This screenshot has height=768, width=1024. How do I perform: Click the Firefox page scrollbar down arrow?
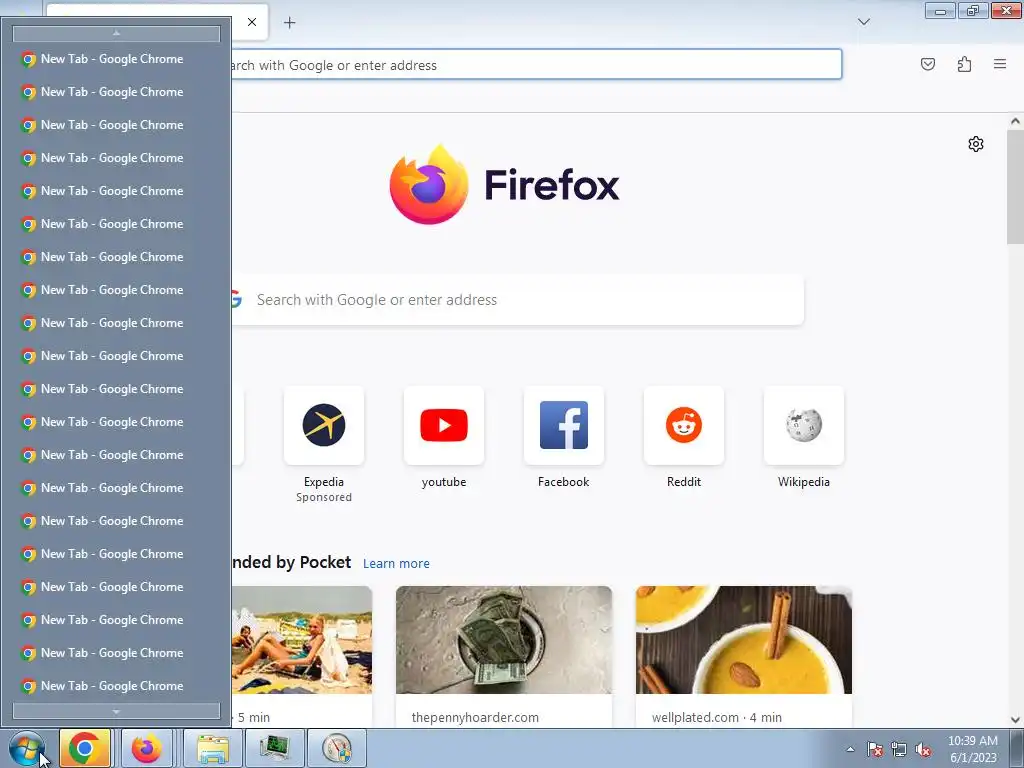point(1015,720)
